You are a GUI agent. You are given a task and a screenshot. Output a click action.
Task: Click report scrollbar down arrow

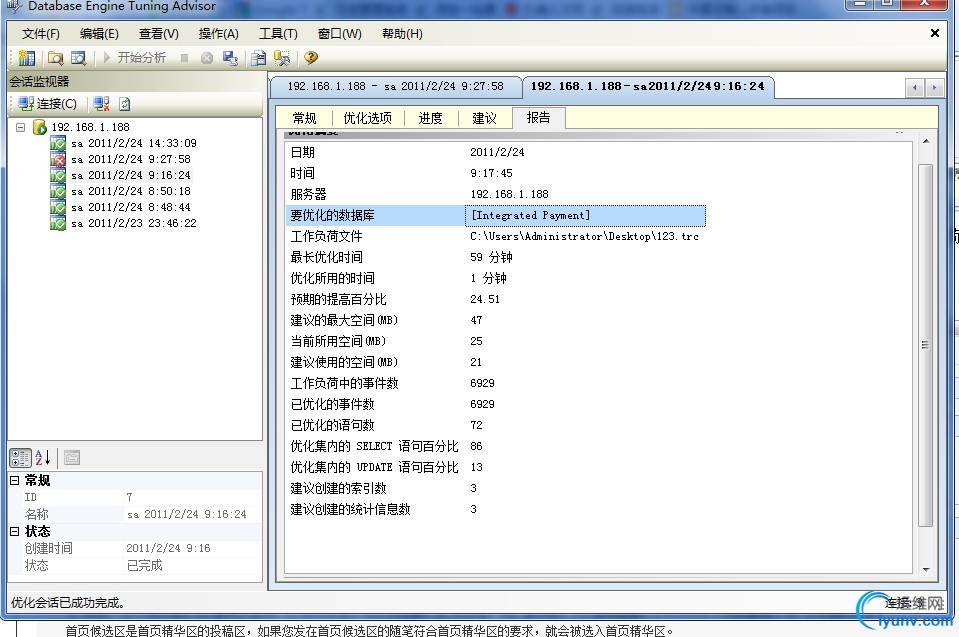pos(926,569)
